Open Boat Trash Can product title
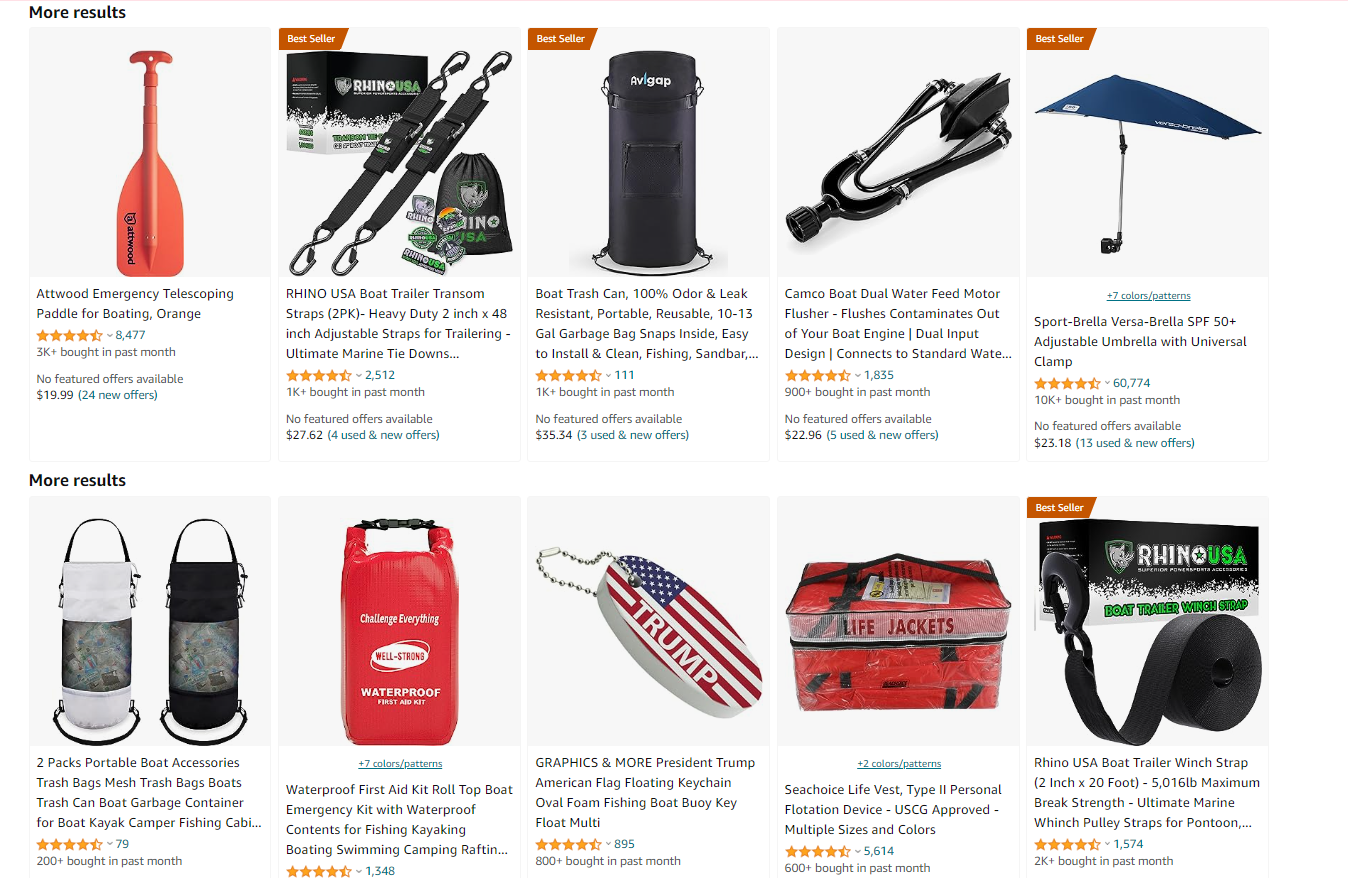This screenshot has width=1348, height=878. click(x=647, y=324)
